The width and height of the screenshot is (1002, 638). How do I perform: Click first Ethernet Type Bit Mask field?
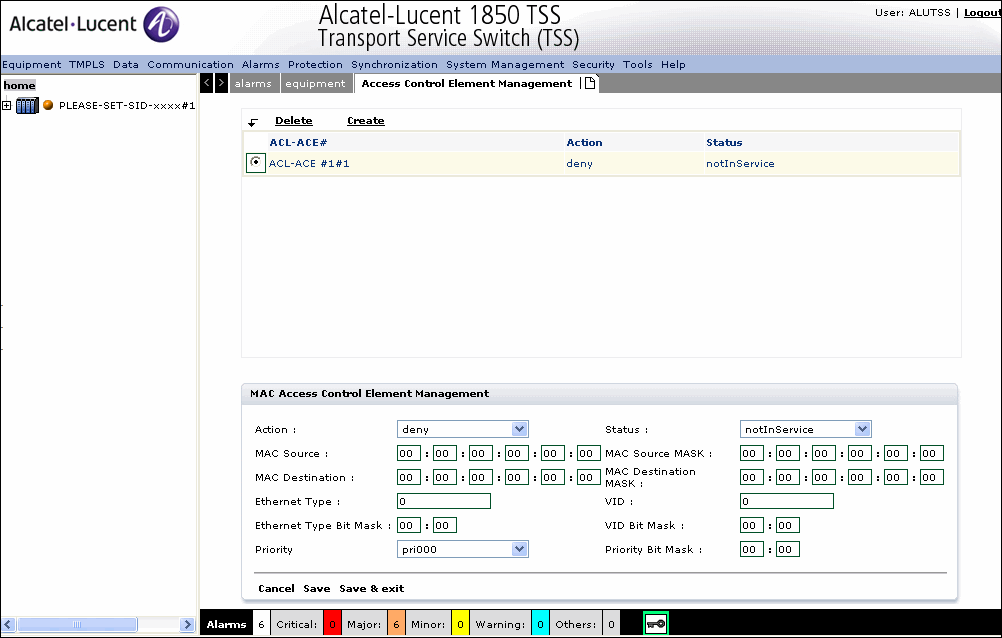(409, 525)
